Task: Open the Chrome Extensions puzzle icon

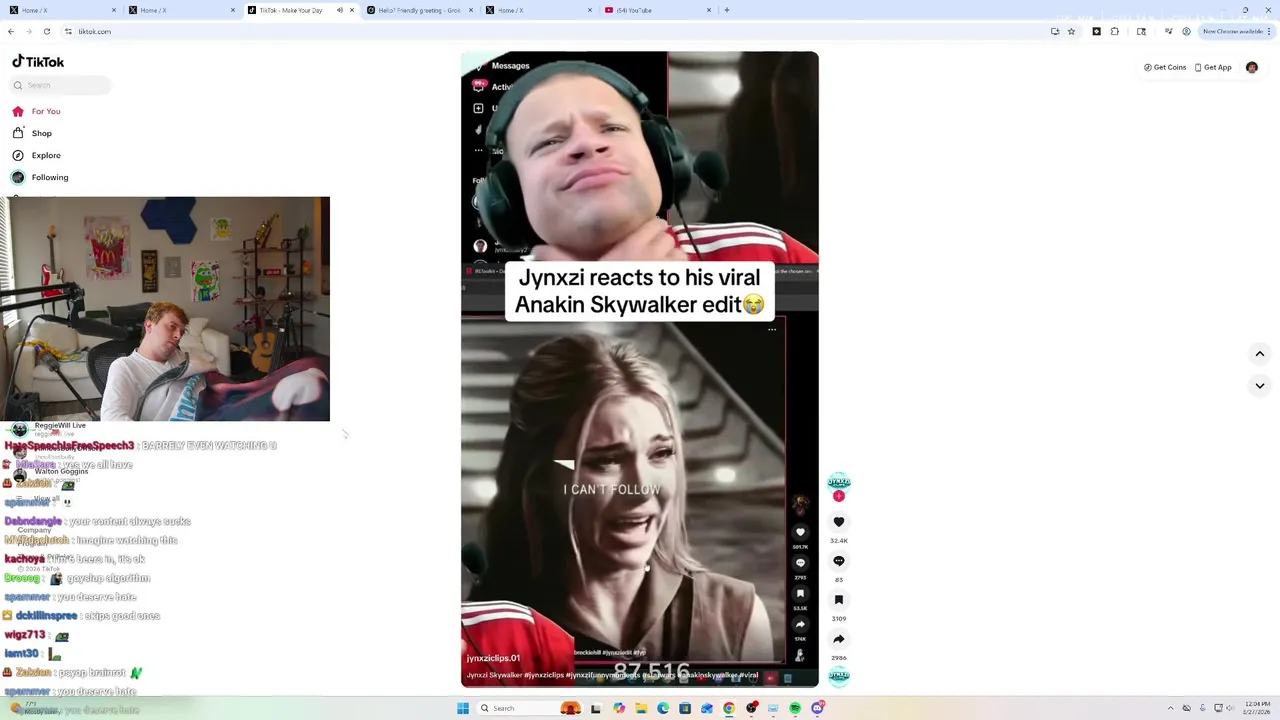Action: click(x=1115, y=31)
